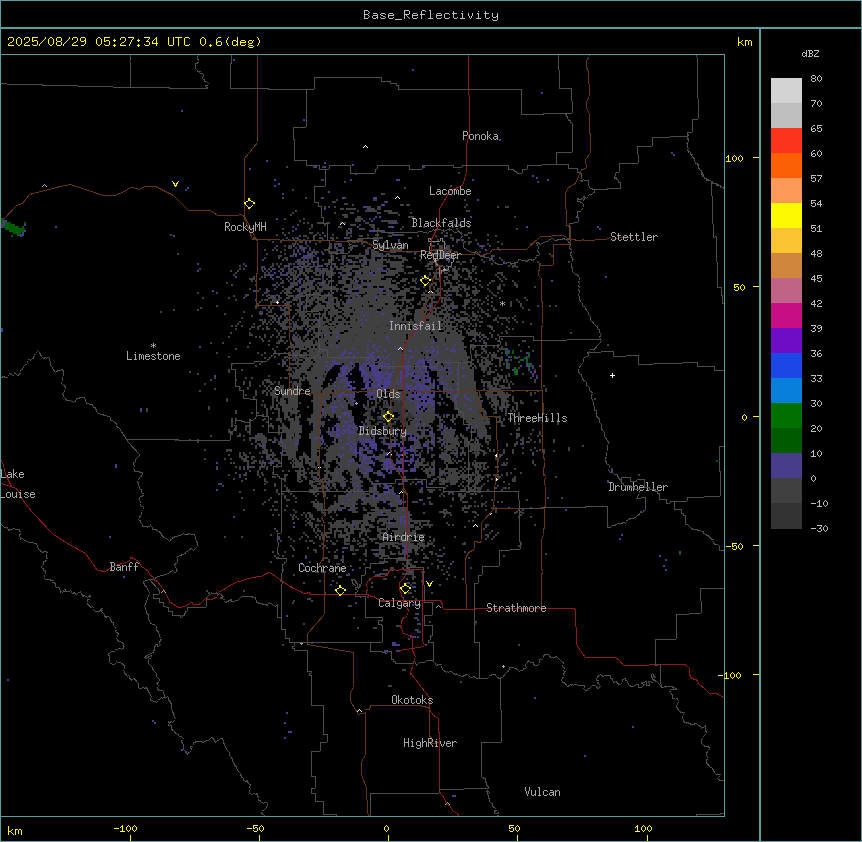Click the yellow diamond marker south of RedDeer
The width and height of the screenshot is (862, 842).
pos(425,281)
